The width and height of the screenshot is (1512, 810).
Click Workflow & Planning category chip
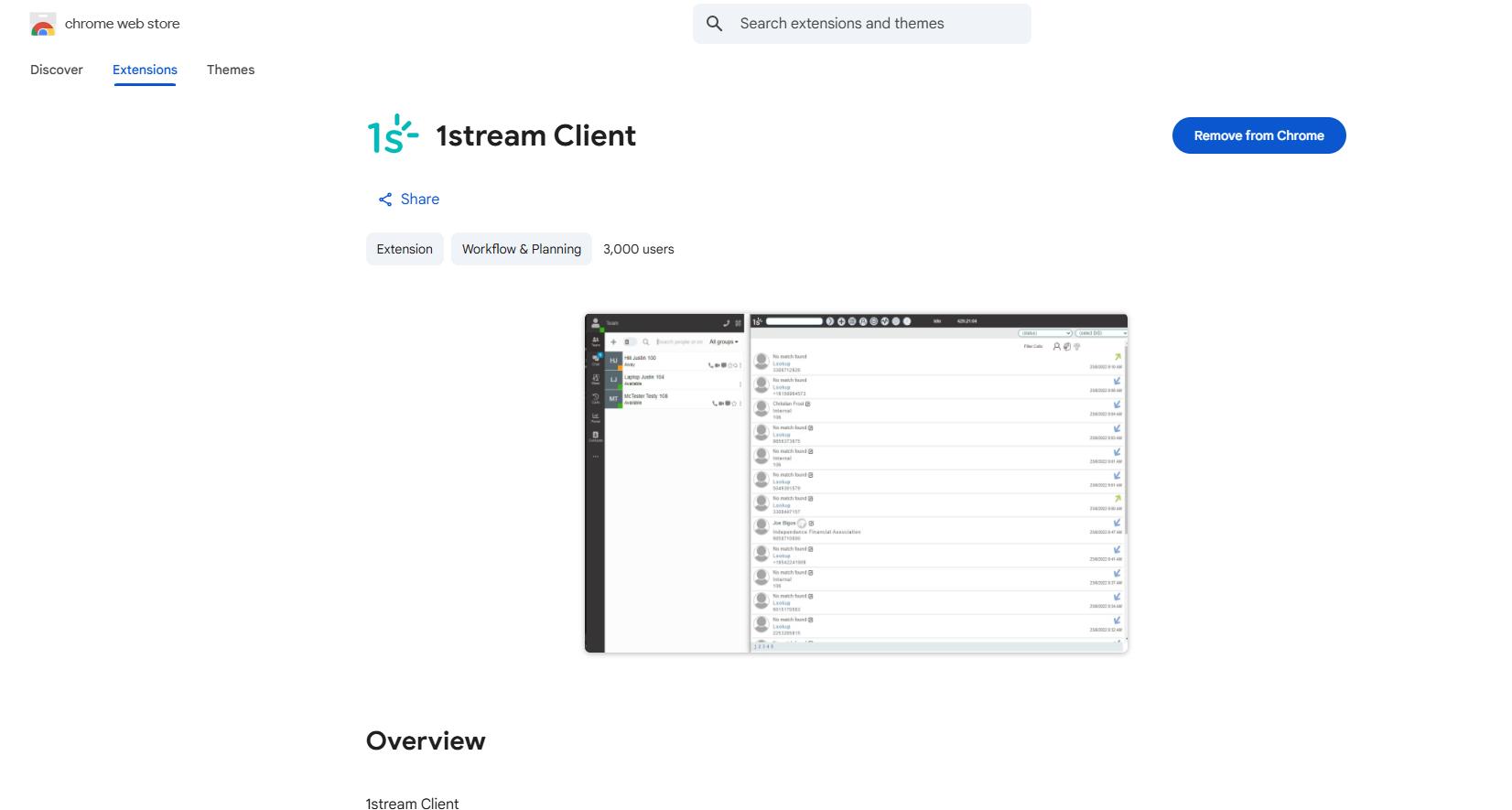pyautogui.click(x=522, y=249)
